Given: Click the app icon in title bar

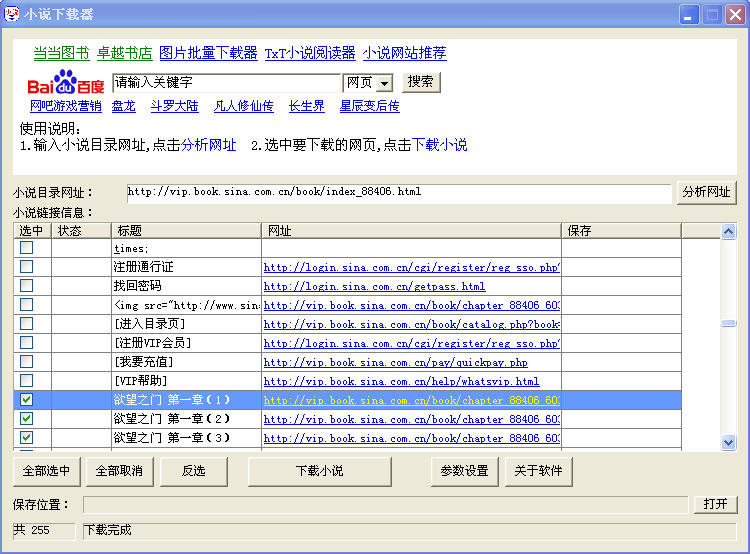Looking at the screenshot, I should coord(13,14).
